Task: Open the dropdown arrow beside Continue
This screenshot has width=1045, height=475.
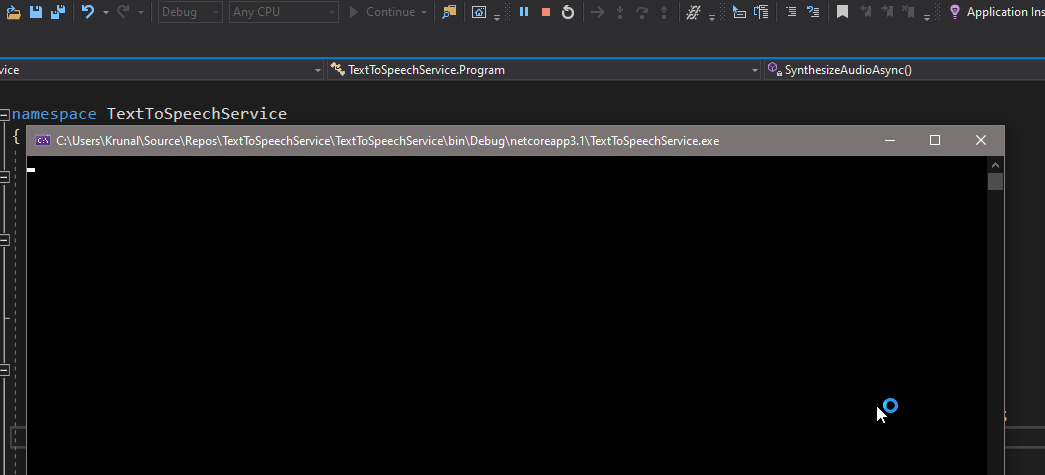Action: click(x=425, y=13)
